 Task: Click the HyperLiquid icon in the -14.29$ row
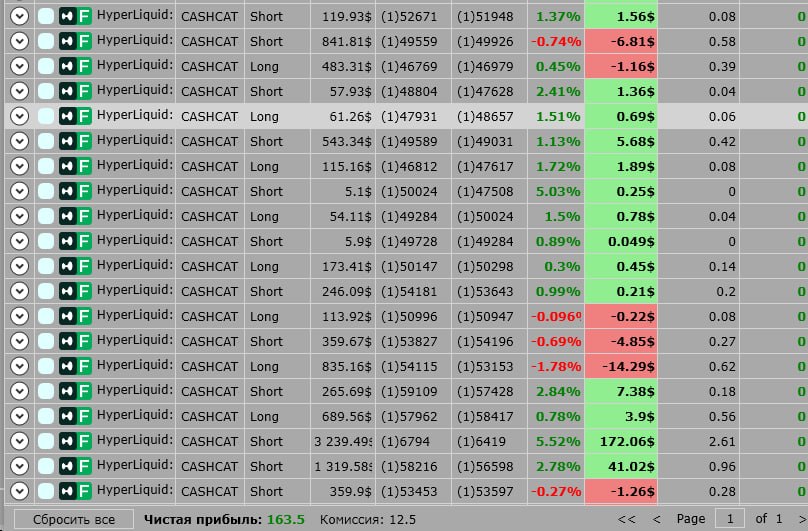67,366
